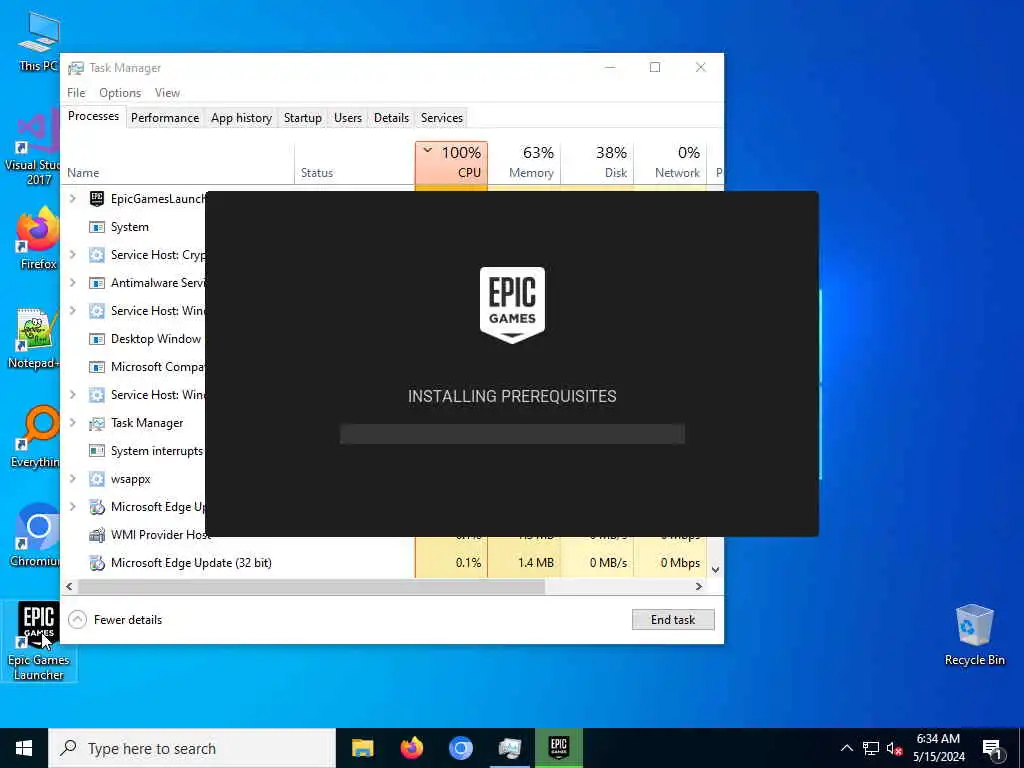Switch to the Details tab
The height and width of the screenshot is (768, 1024).
click(x=391, y=118)
